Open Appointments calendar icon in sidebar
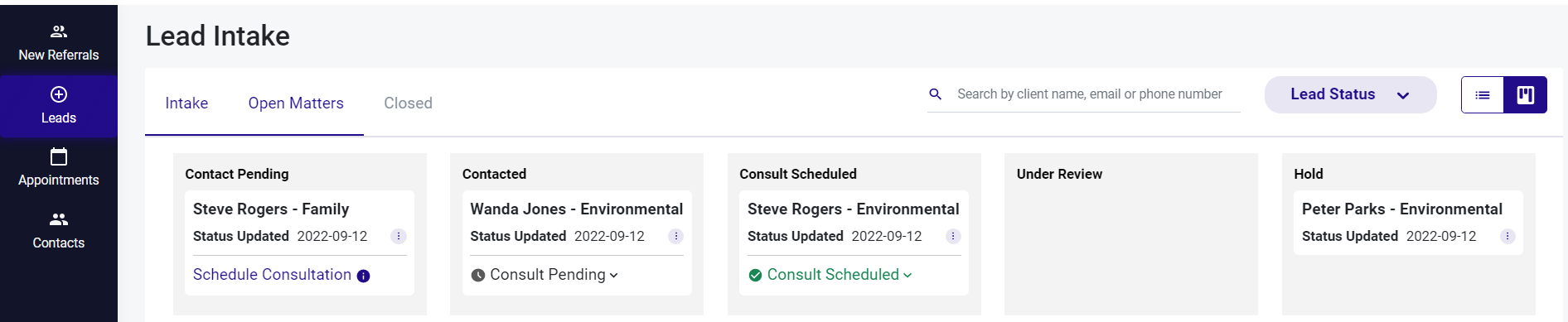 pos(59,156)
